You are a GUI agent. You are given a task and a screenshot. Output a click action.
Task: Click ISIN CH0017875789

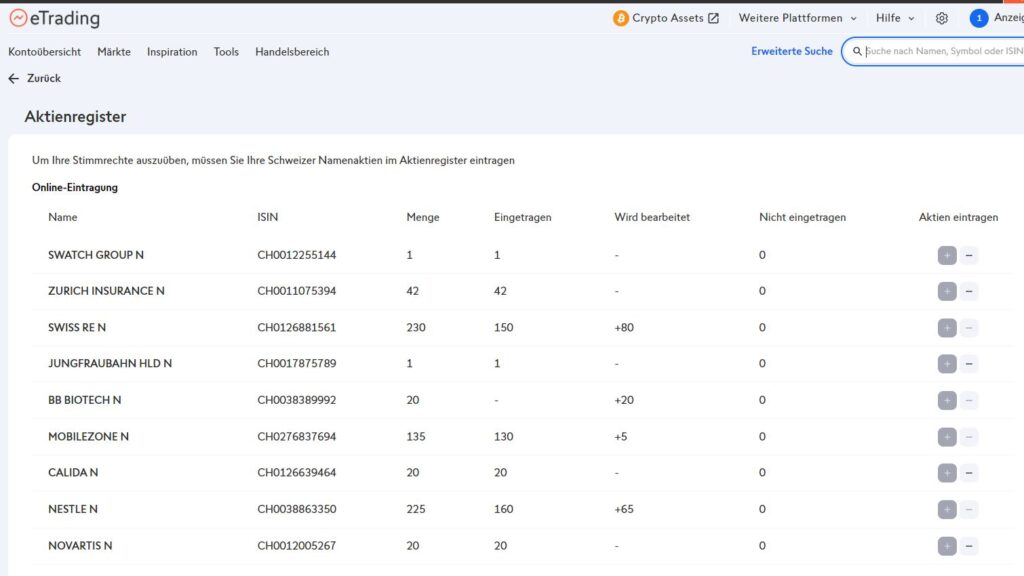pos(296,364)
